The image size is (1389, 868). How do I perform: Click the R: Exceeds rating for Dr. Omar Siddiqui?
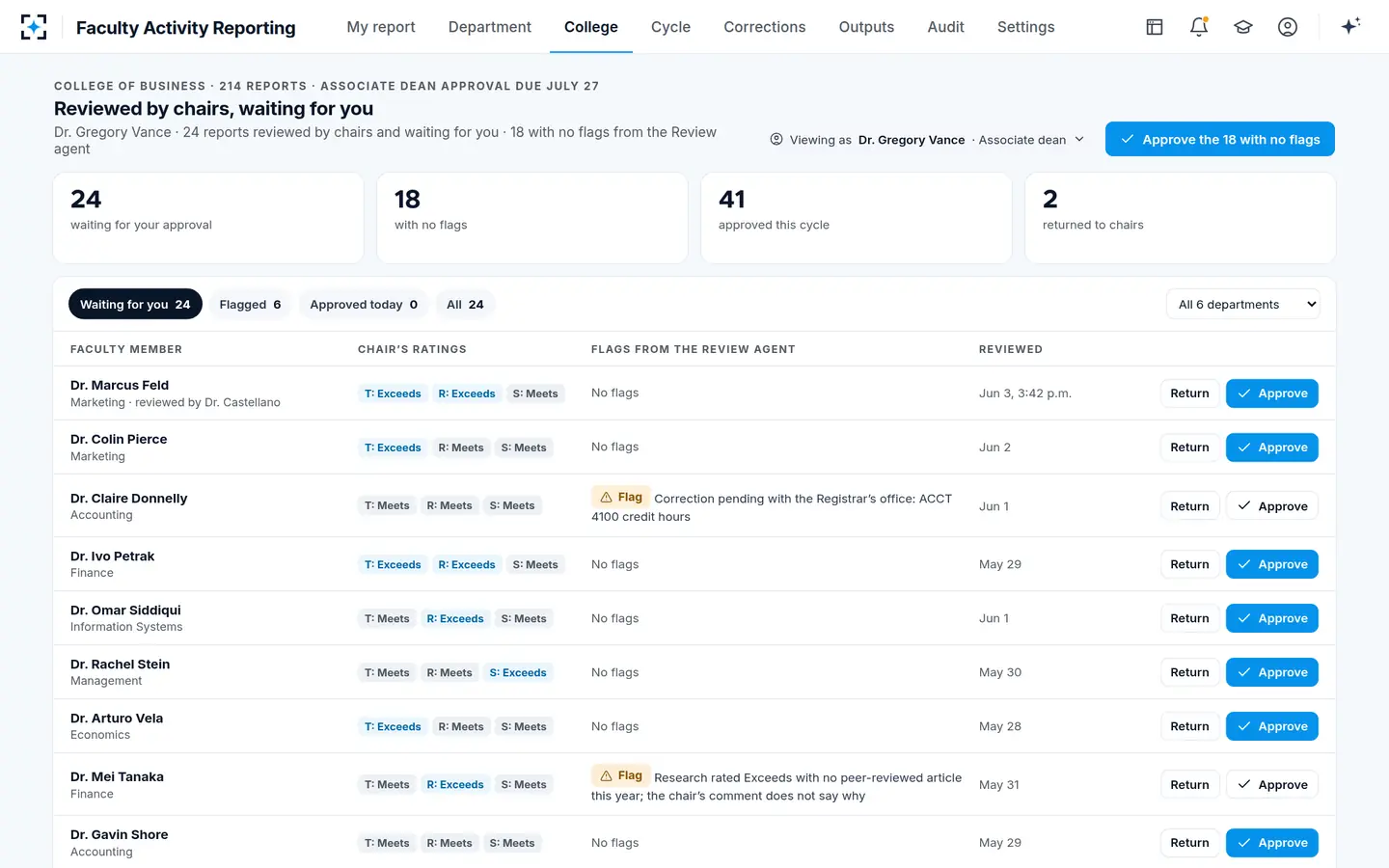tap(455, 618)
